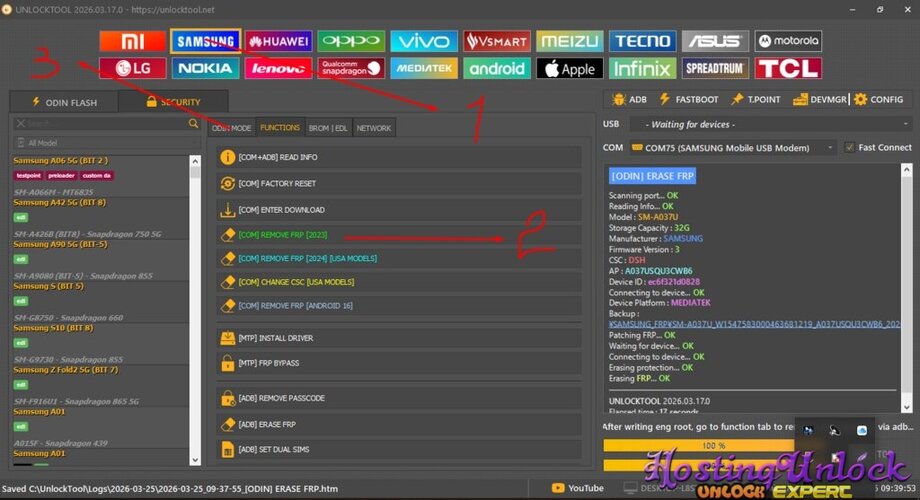
Task: Select the Motorola brand logo
Action: click(787, 41)
